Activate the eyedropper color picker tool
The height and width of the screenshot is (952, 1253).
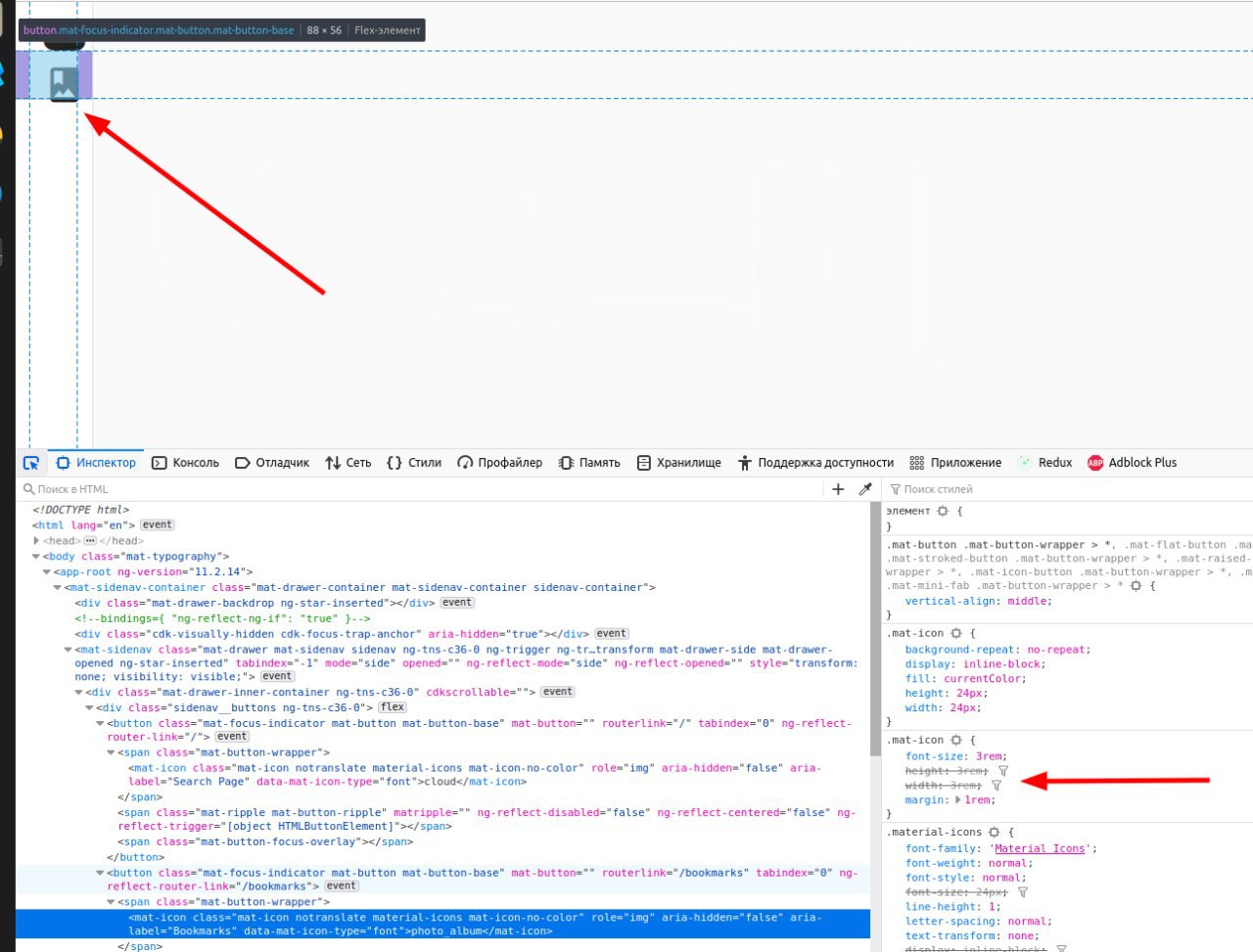865,489
